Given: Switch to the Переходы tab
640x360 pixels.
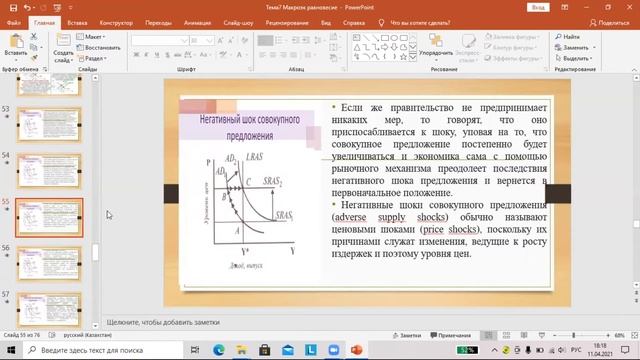Looking at the screenshot, I should point(158,23).
